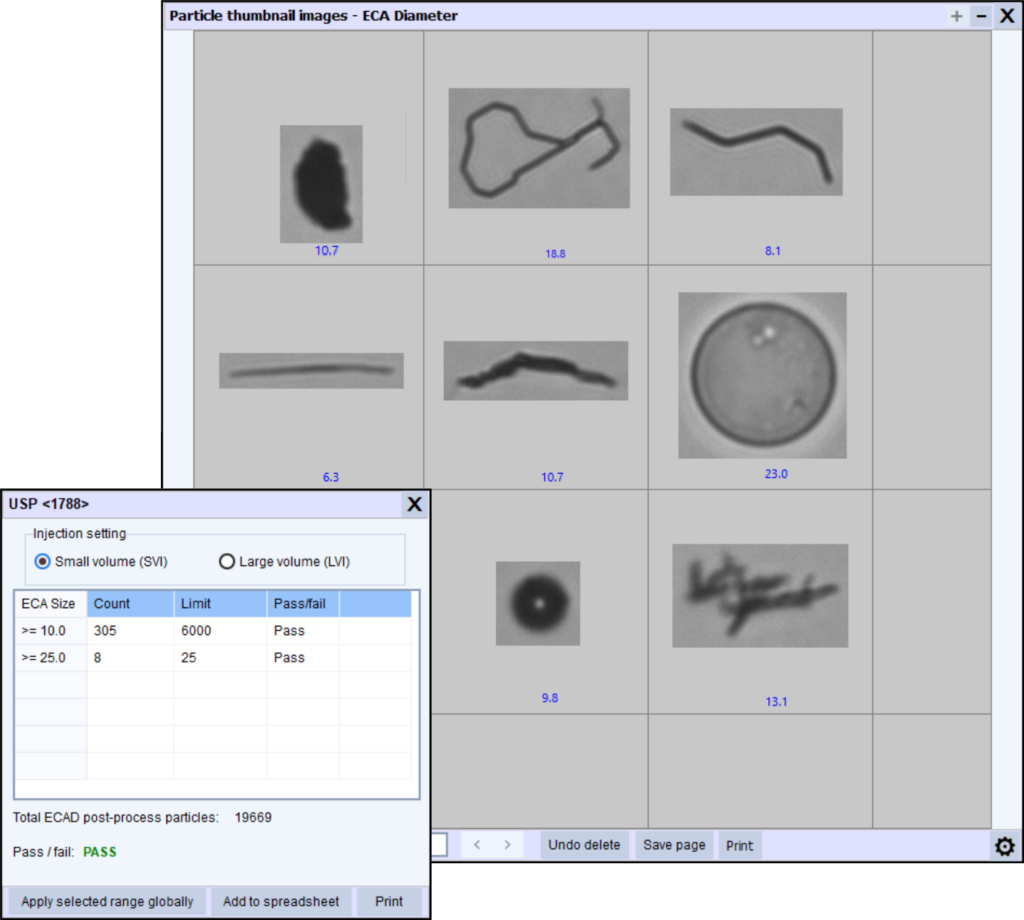This screenshot has height=920, width=1024.
Task: Print the particle thumbnail page
Action: [740, 845]
